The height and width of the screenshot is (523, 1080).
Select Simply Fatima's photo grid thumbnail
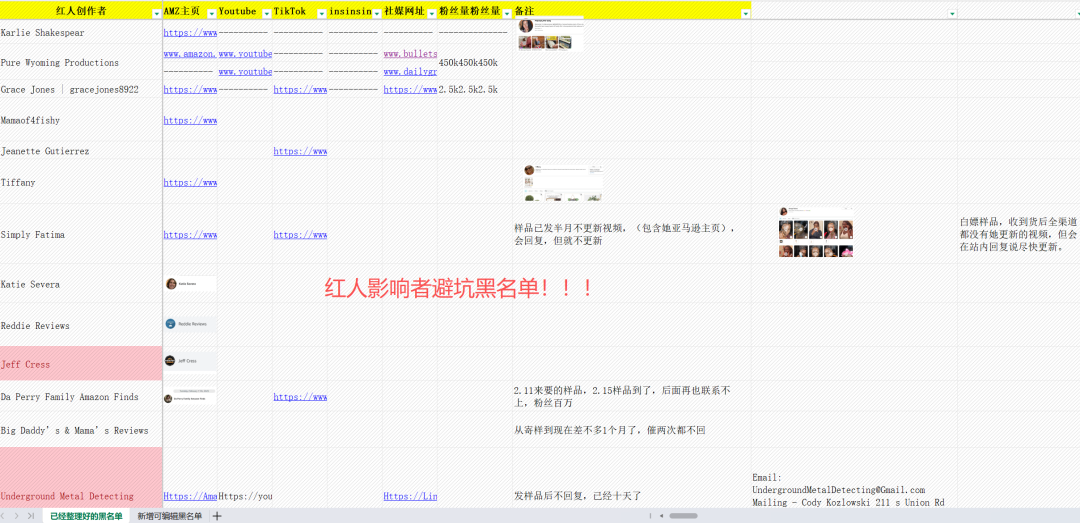pos(816,232)
